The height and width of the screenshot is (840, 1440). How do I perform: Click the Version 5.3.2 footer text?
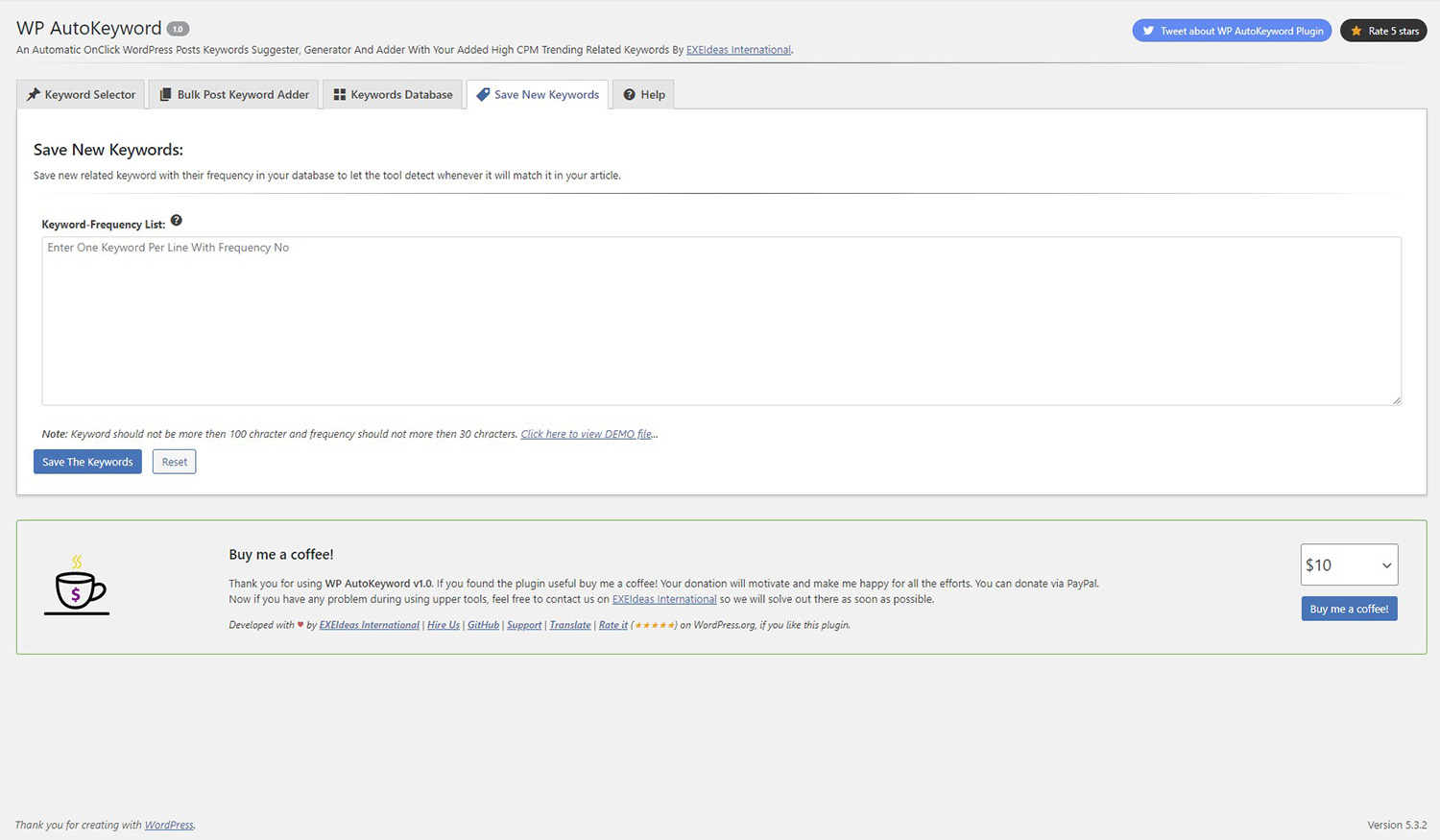pos(1397,825)
